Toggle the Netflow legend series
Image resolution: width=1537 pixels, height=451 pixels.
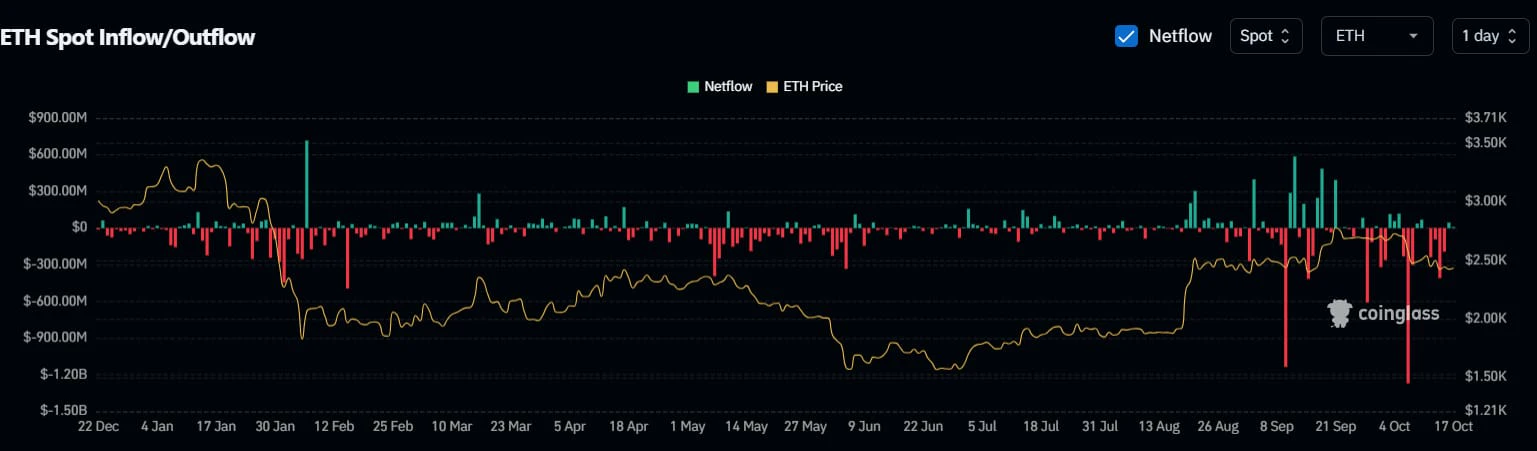[x=719, y=87]
